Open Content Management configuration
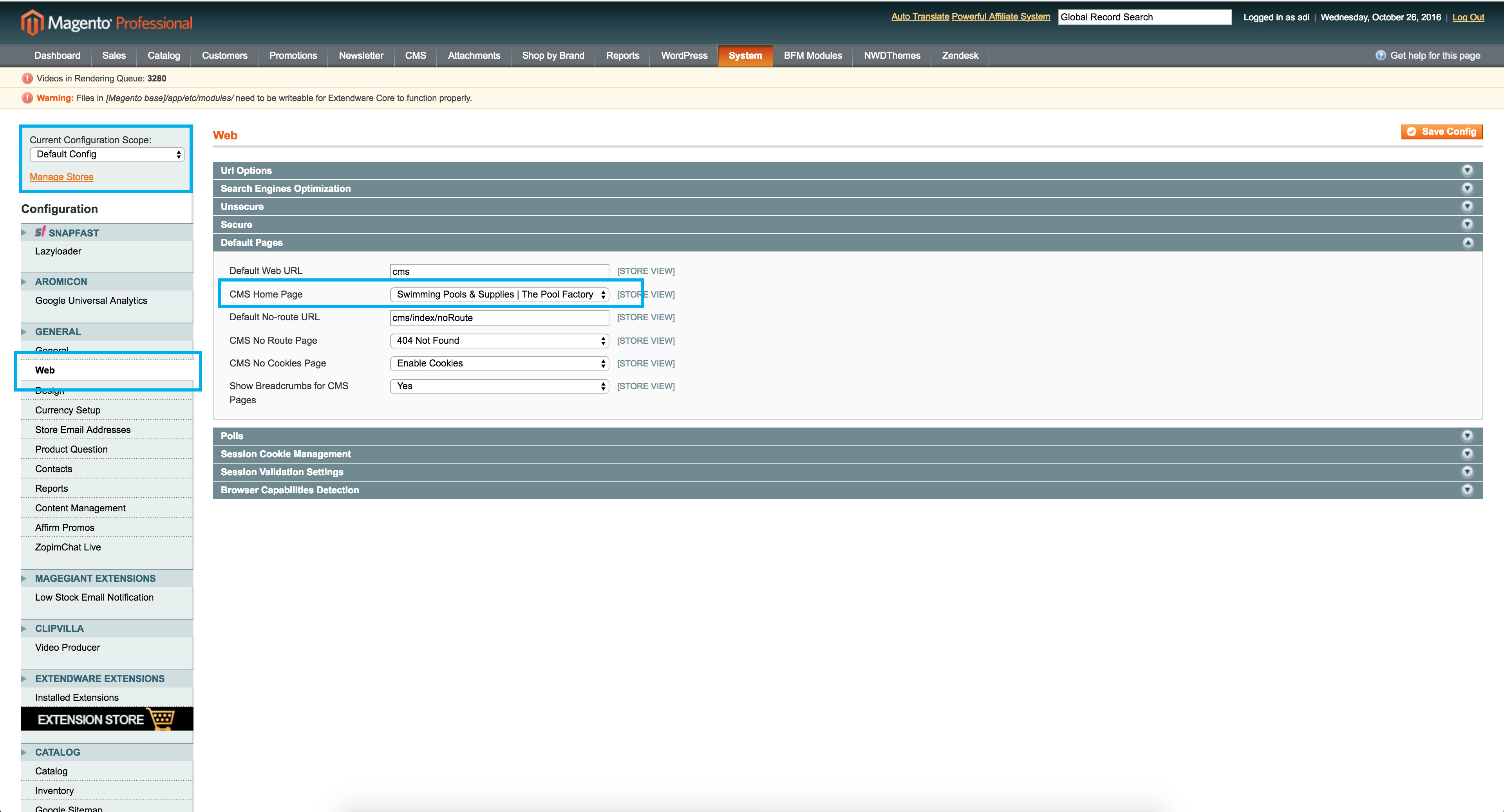 tap(81, 508)
